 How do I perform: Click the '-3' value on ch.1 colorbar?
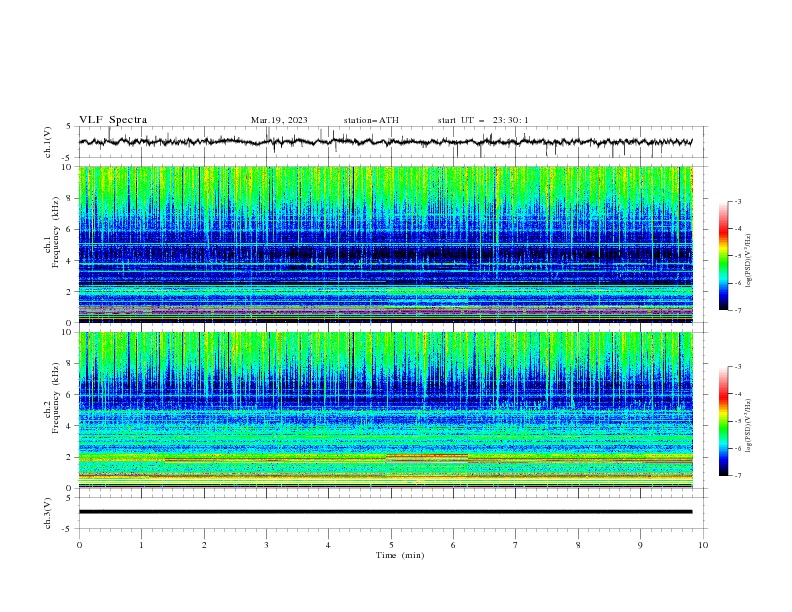coord(737,202)
